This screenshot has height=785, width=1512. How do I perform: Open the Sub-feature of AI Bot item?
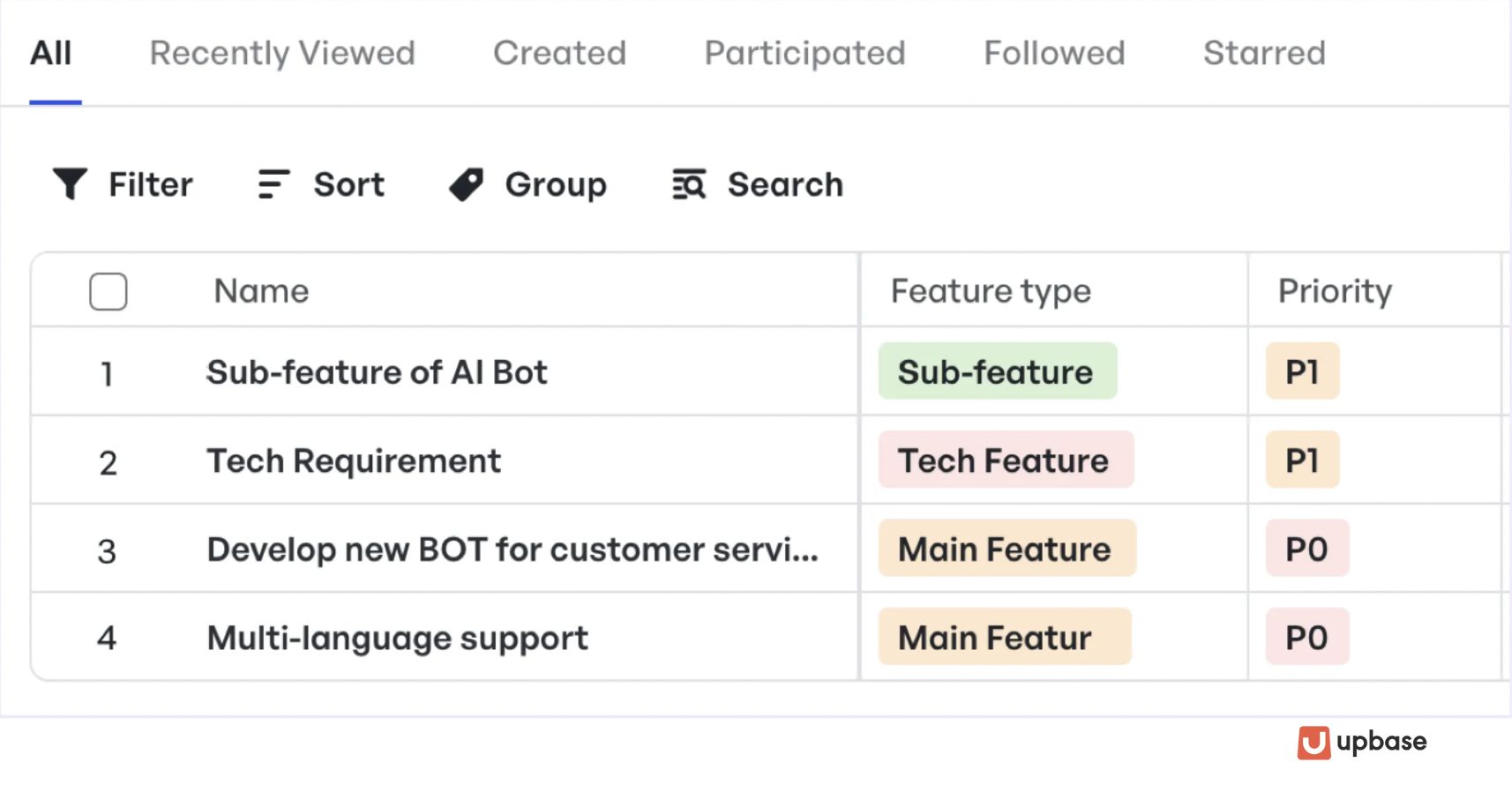tap(377, 372)
